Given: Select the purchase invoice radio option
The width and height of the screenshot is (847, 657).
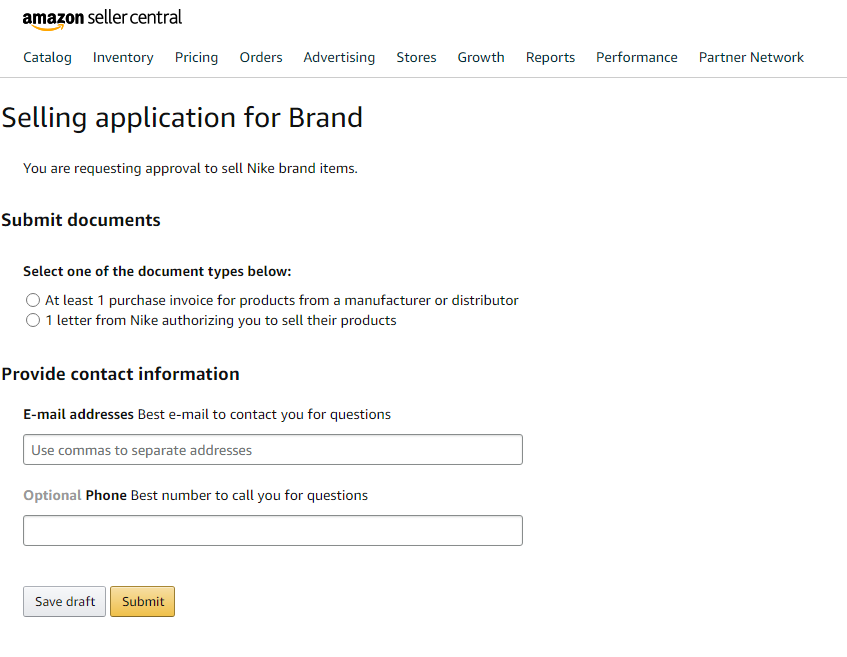Looking at the screenshot, I should 33,300.
